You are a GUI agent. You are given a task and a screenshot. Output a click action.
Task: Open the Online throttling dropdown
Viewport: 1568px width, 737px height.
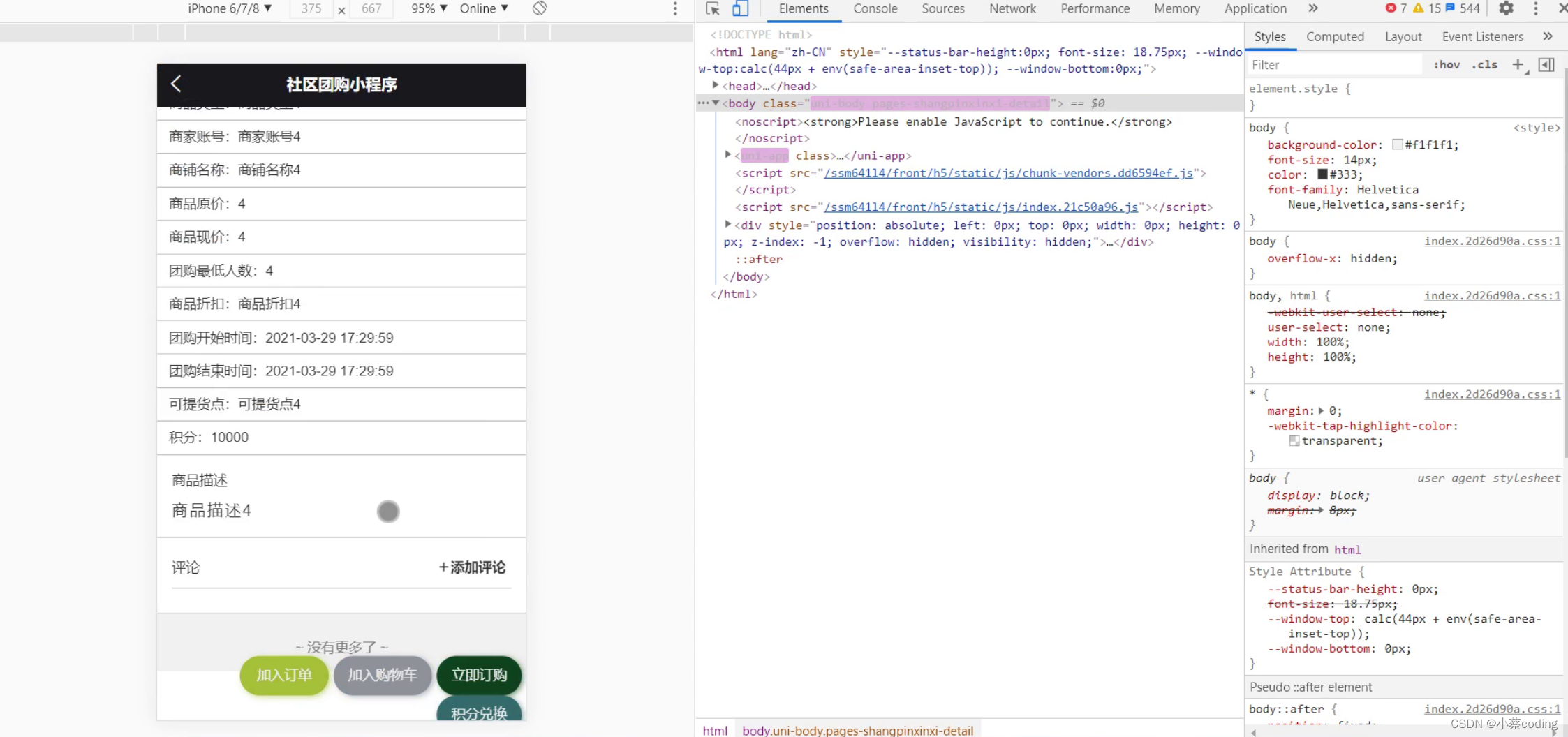pyautogui.click(x=484, y=8)
